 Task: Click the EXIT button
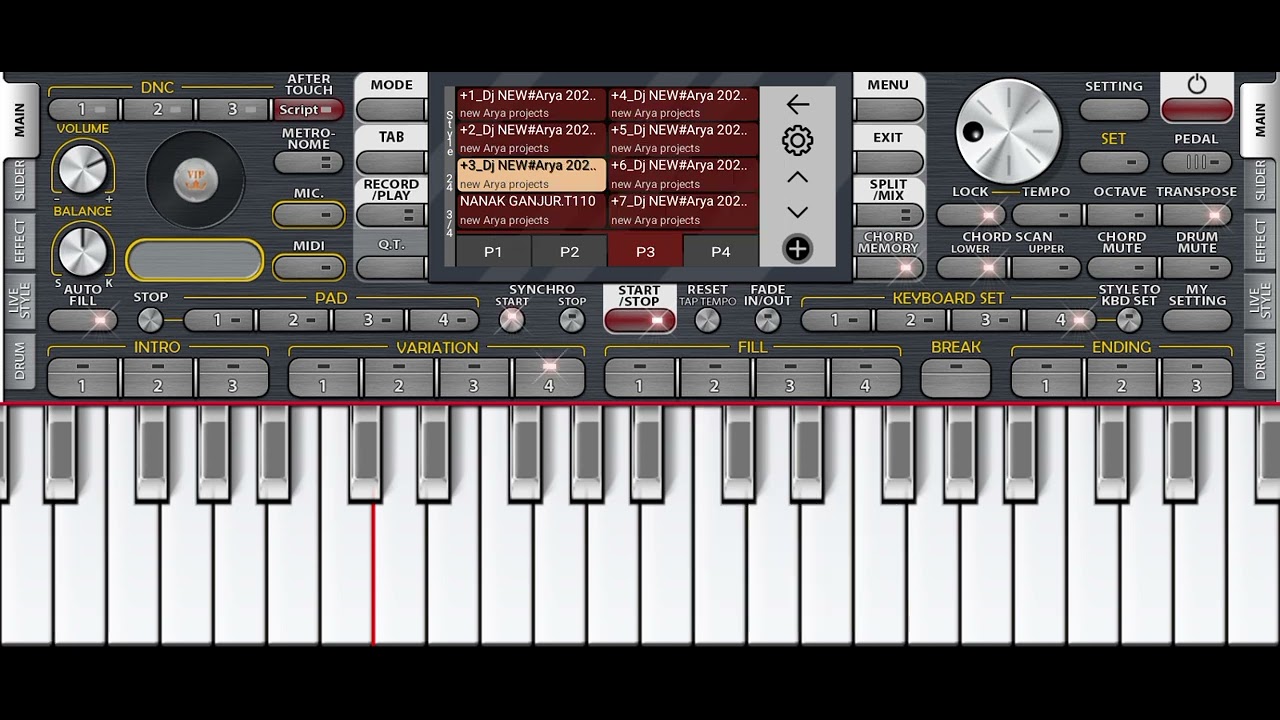pos(888,162)
